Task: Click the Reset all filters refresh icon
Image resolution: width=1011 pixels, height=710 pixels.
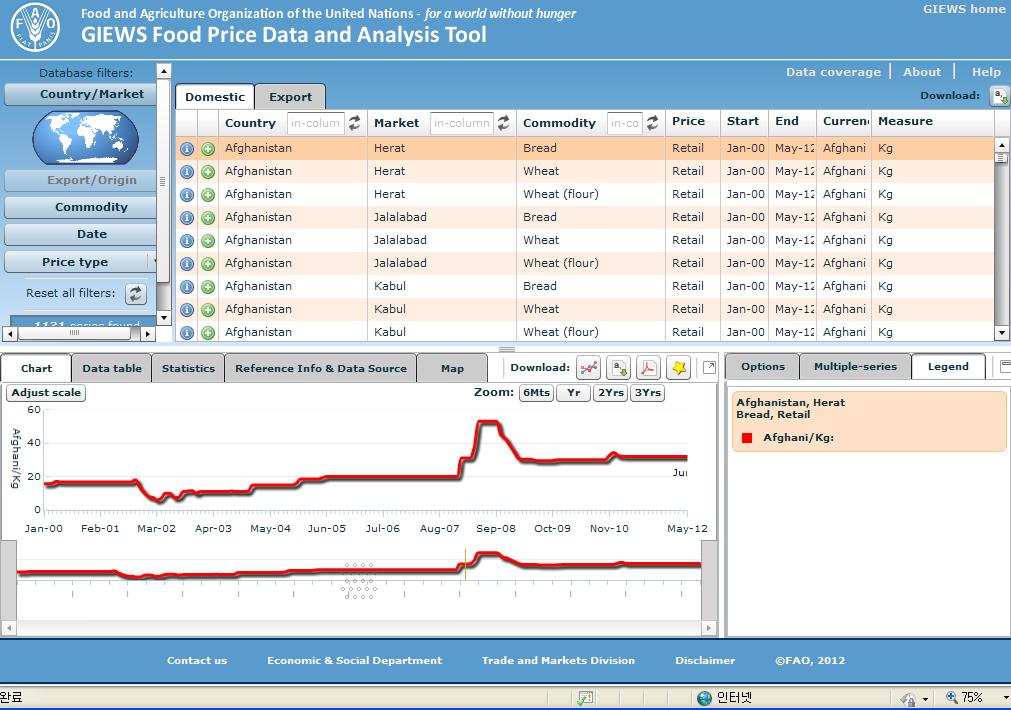Action: pyautogui.click(x=135, y=293)
